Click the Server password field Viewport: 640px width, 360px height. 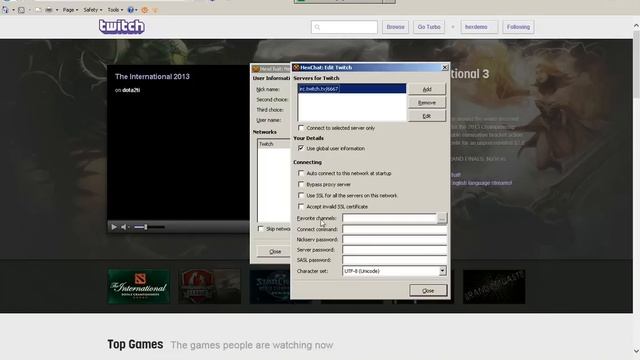pos(394,250)
